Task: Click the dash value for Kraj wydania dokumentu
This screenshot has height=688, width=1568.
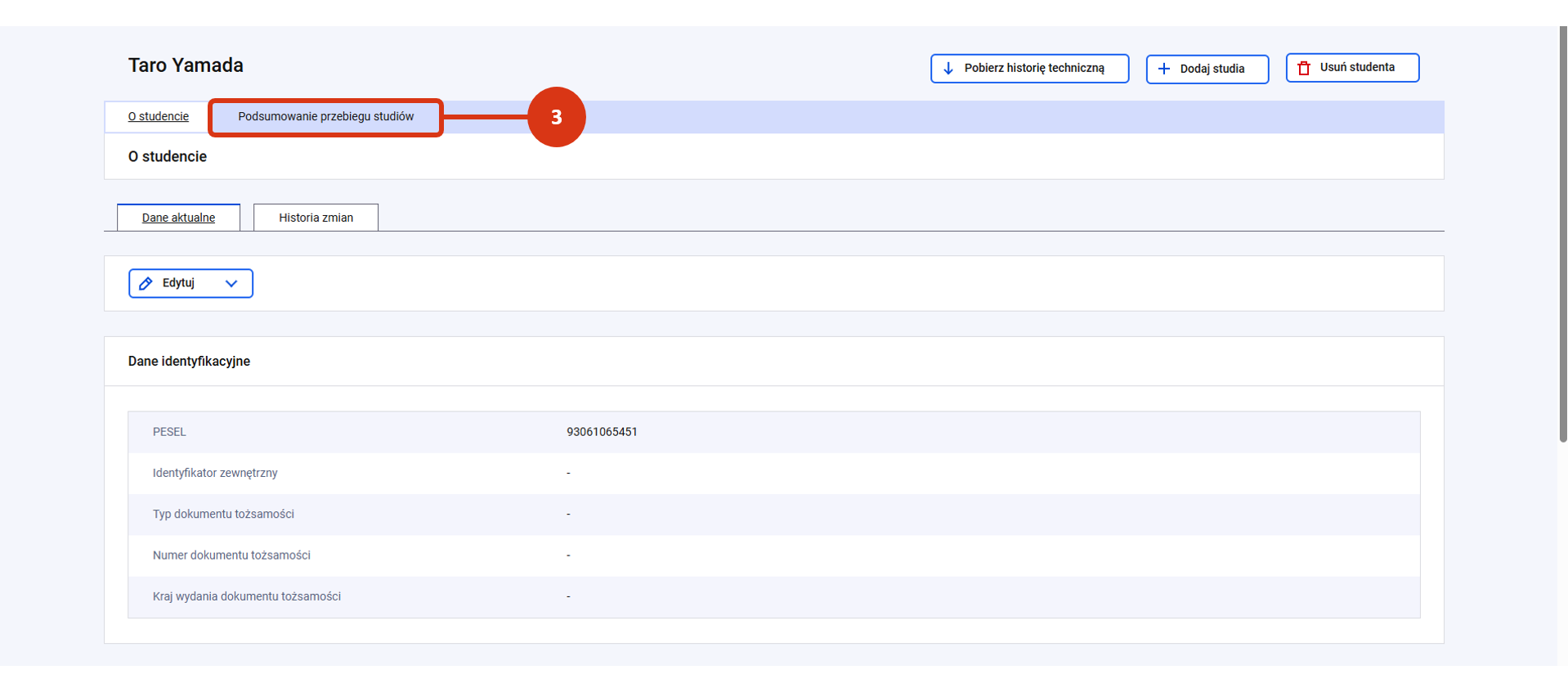Action: tap(568, 597)
